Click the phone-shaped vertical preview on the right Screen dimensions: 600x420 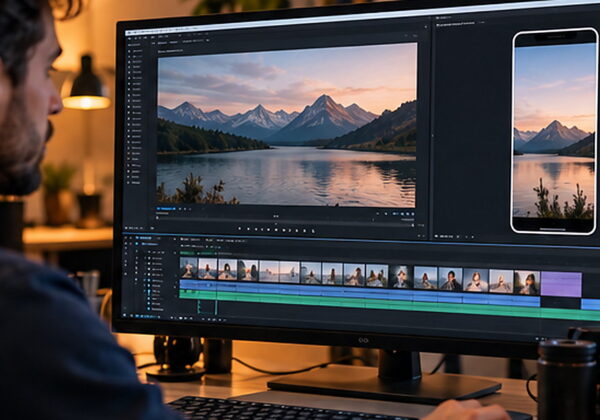[554, 131]
